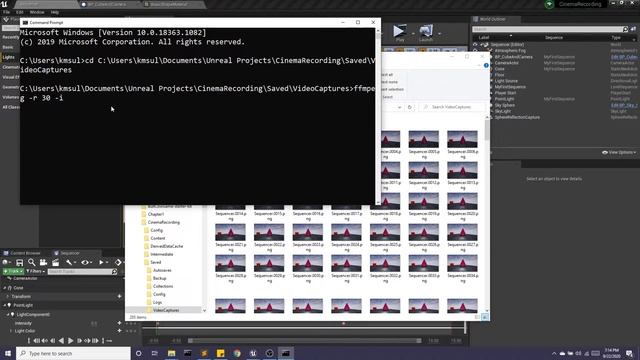Screen dimensions: 640x360
Task: Toggle visibility of Sequence (Editor) in outliner
Action: [x=475, y=44]
